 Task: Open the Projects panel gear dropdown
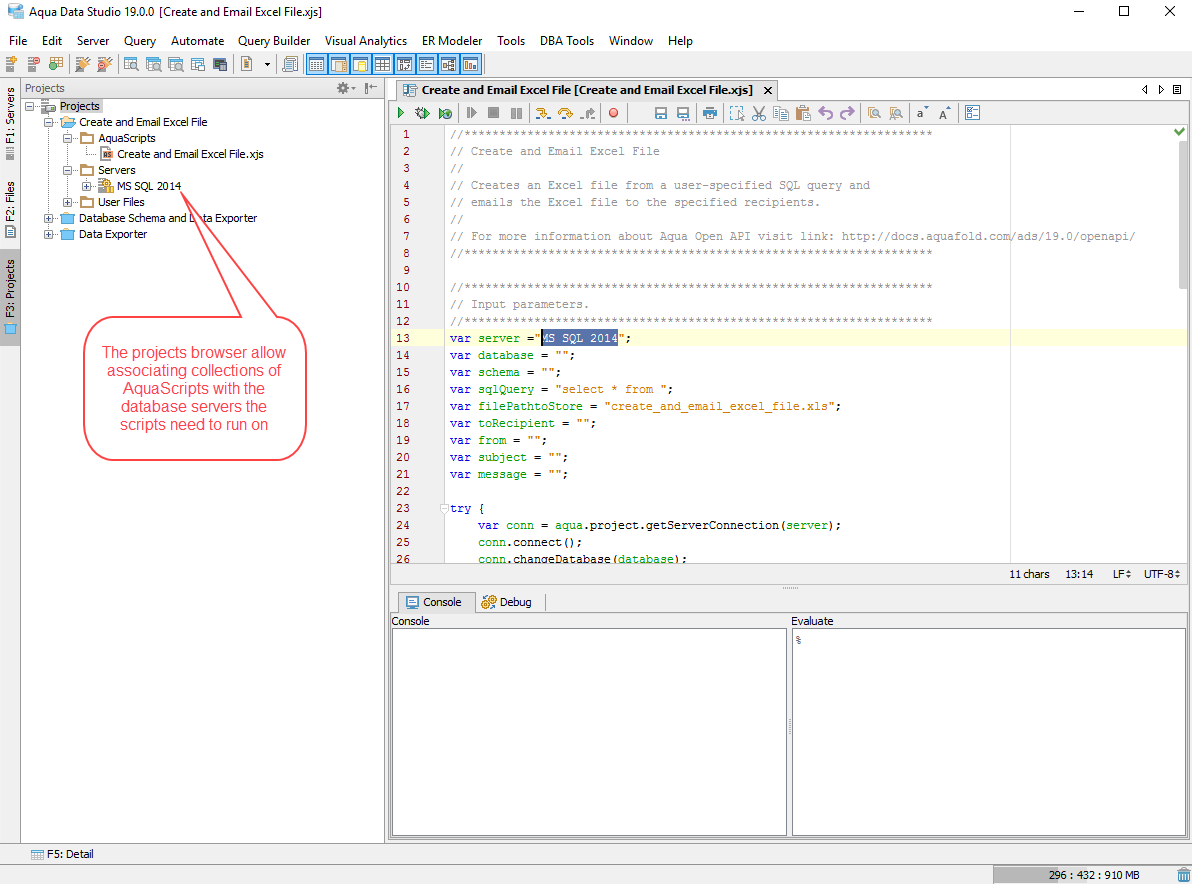pyautogui.click(x=346, y=88)
